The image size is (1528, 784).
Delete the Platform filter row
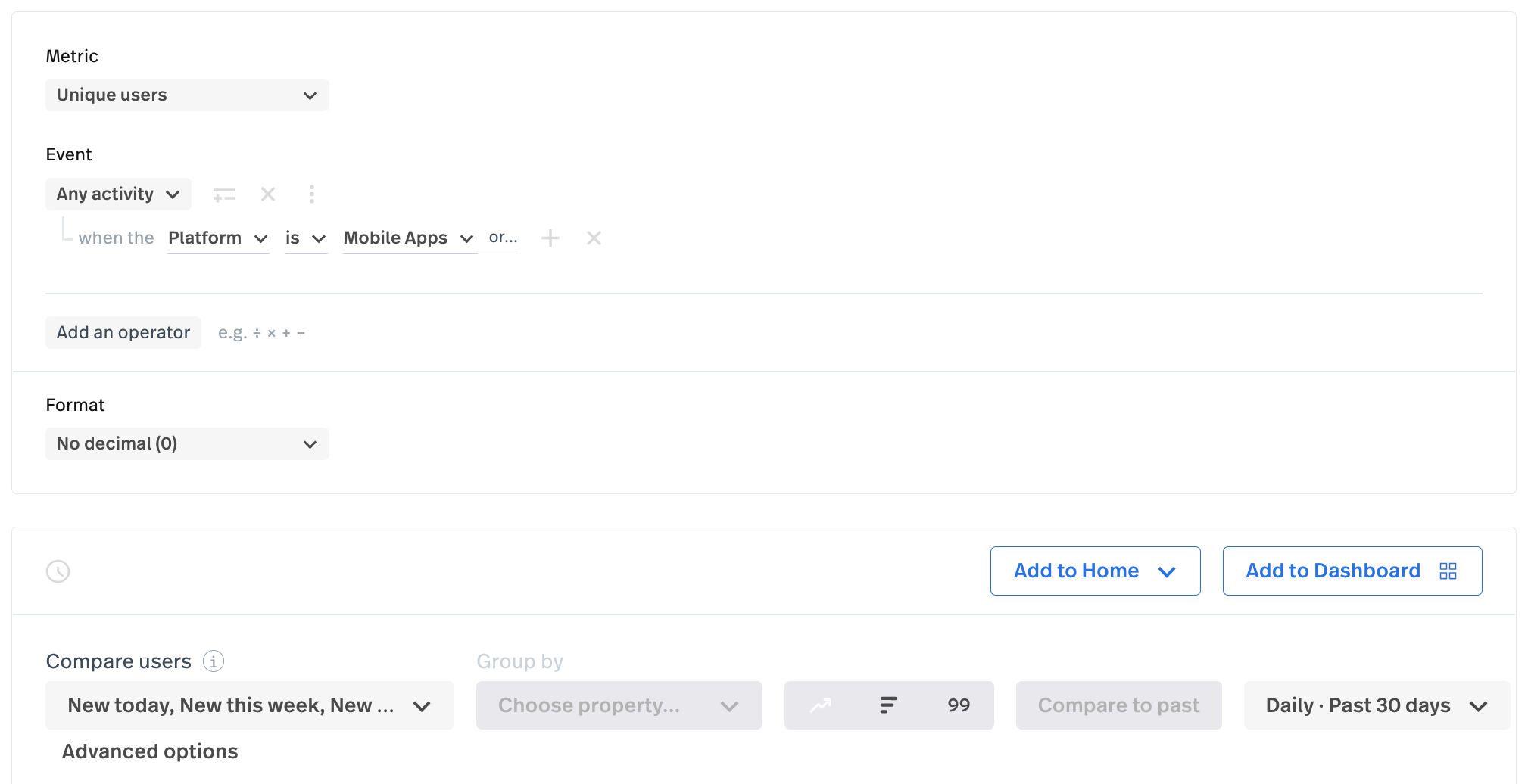click(x=594, y=238)
